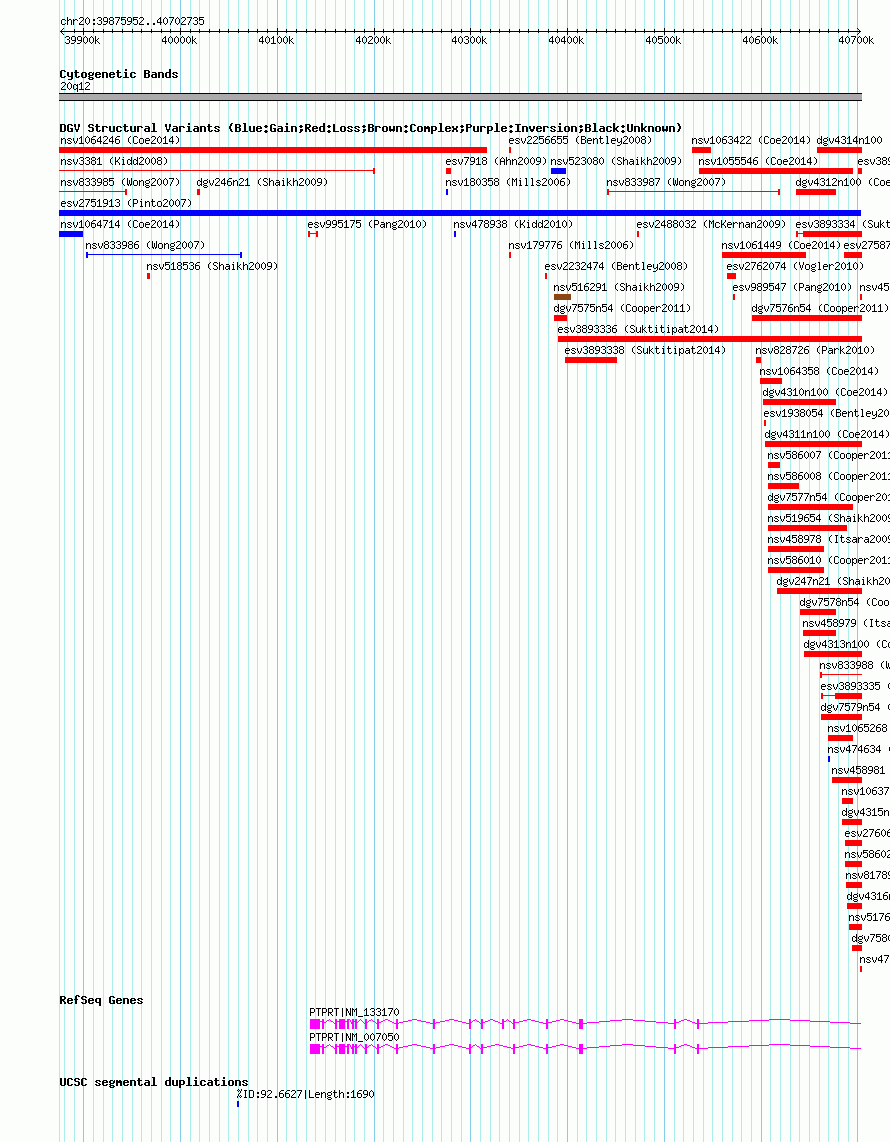
Task: Click the nsv516291 (Shaikh2009) label
Action: pos(619,288)
